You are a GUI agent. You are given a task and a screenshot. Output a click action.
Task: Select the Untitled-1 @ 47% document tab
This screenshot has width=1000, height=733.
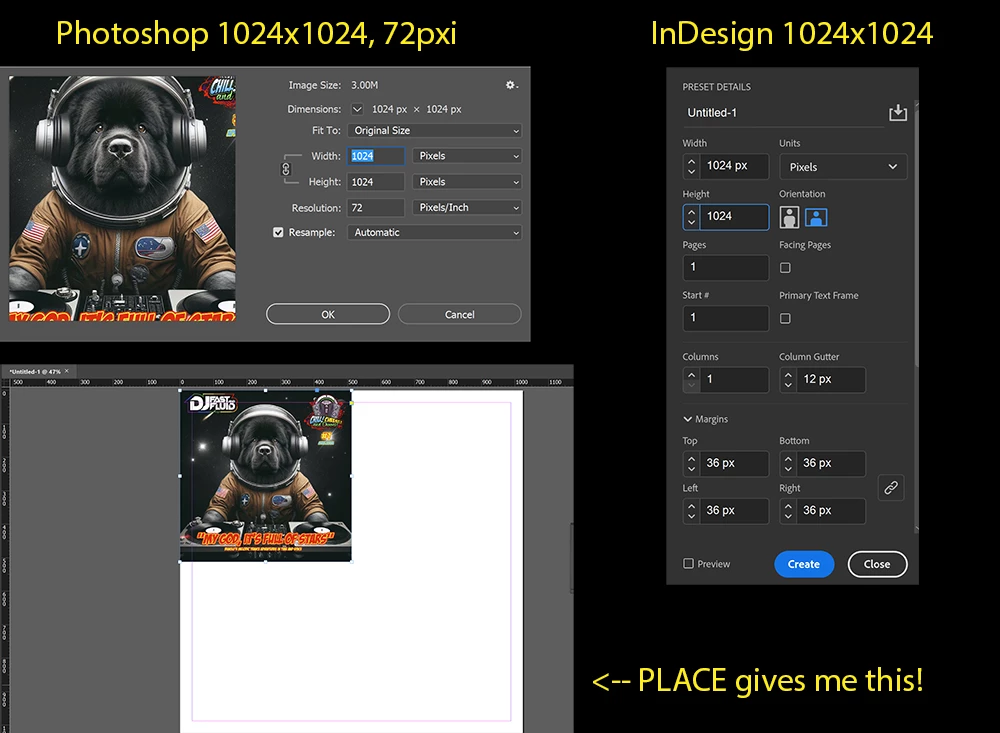pyautogui.click(x=35, y=371)
